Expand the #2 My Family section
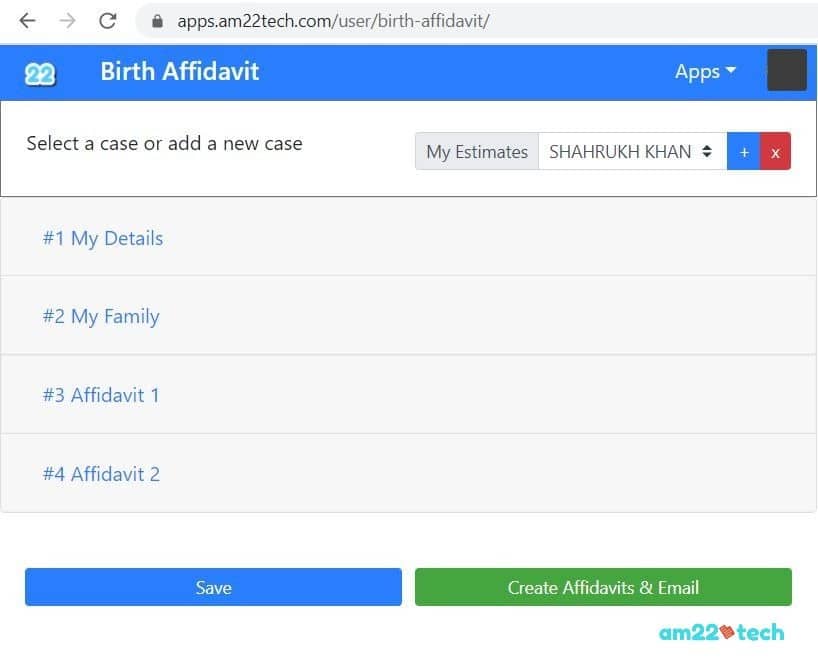The image size is (818, 659). pyautogui.click(x=100, y=316)
